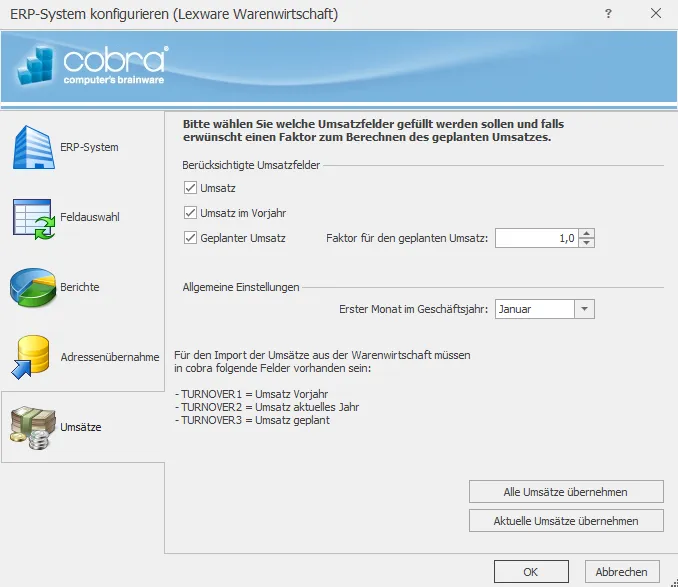
Task: Click Aktuelle Umsätze übernehmen button
Action: [x=566, y=521]
